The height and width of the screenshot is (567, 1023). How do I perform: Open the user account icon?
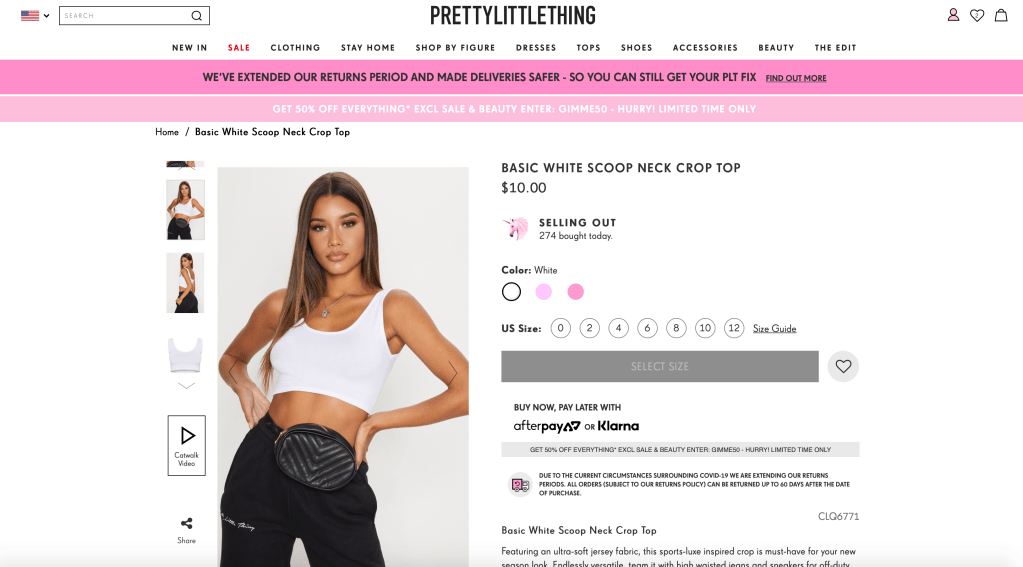tap(953, 15)
